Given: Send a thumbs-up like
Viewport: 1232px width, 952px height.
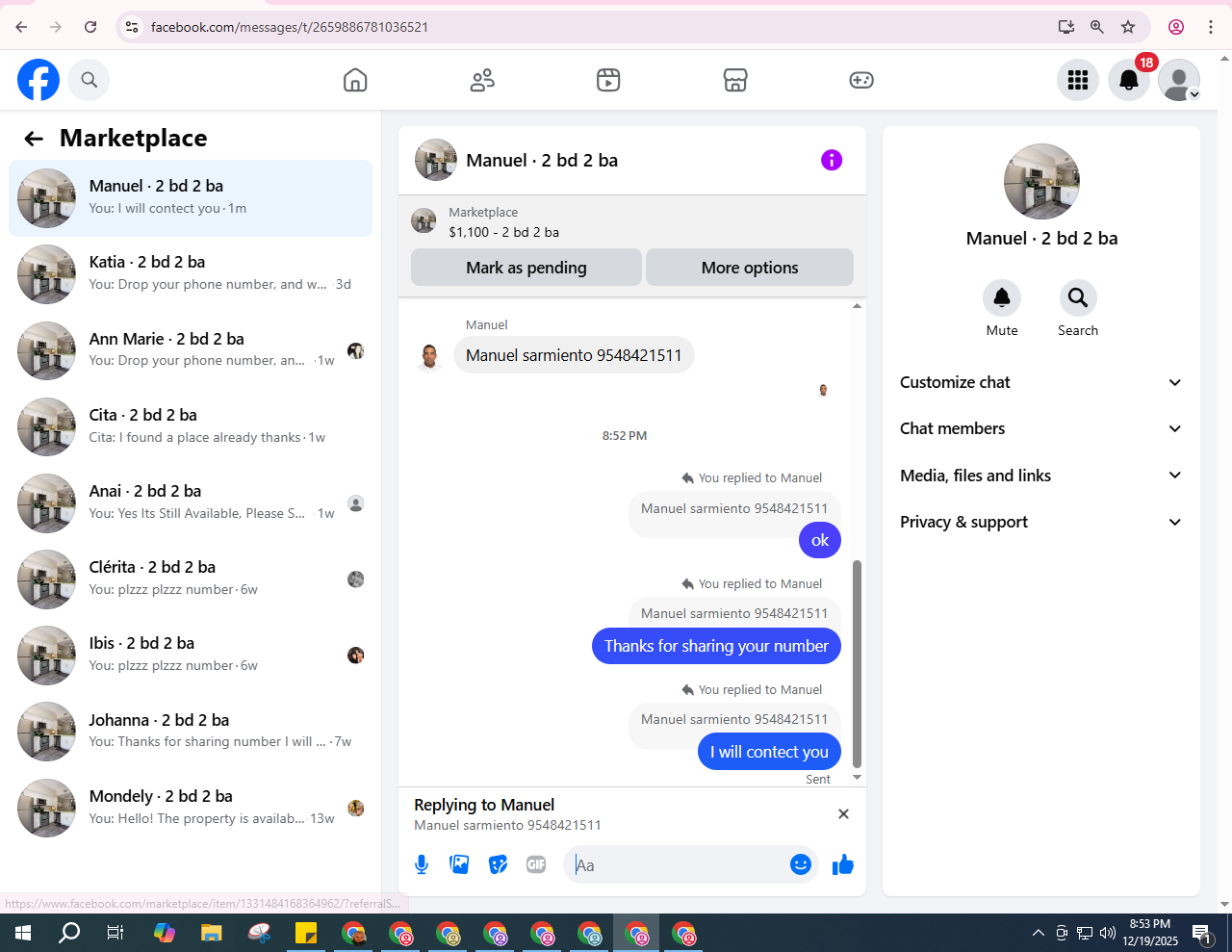Looking at the screenshot, I should point(843,864).
